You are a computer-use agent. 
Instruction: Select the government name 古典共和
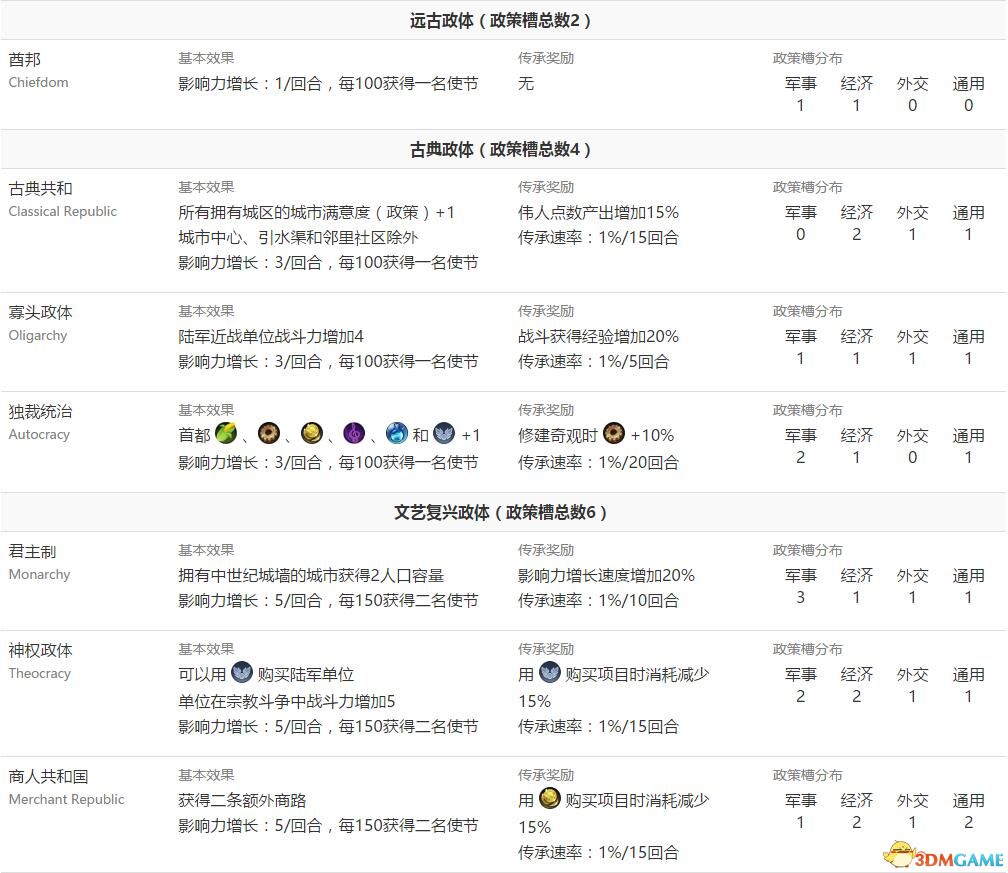(40, 189)
